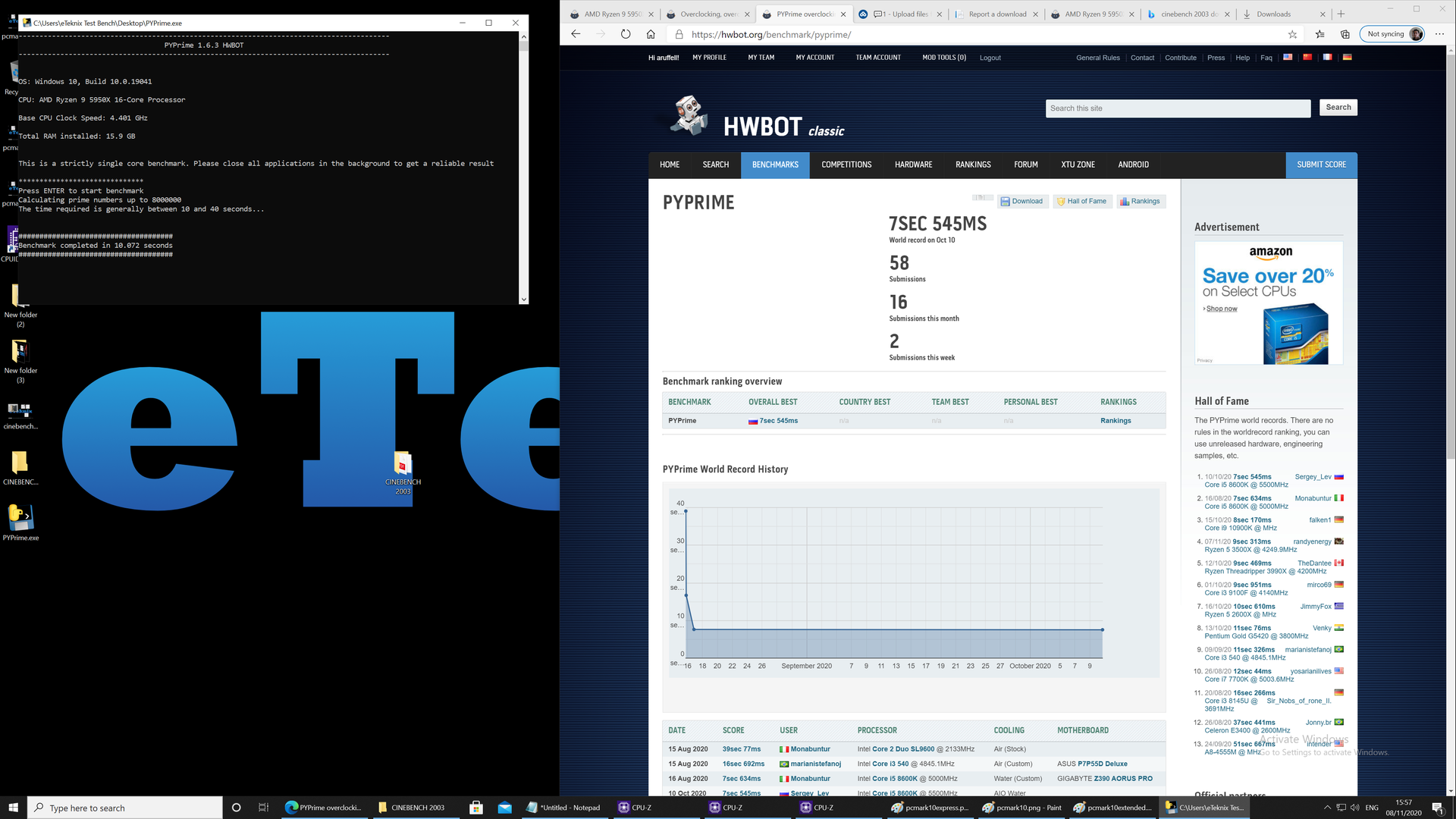
Task: Go back using Edge's back arrow
Action: pyautogui.click(x=576, y=34)
